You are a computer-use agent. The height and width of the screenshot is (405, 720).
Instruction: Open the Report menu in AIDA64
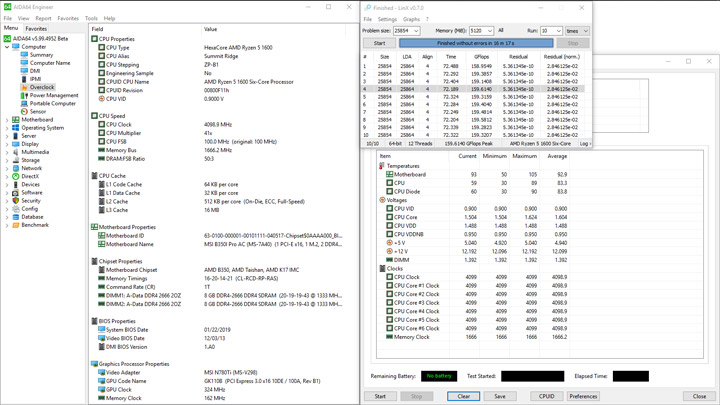tap(43, 18)
